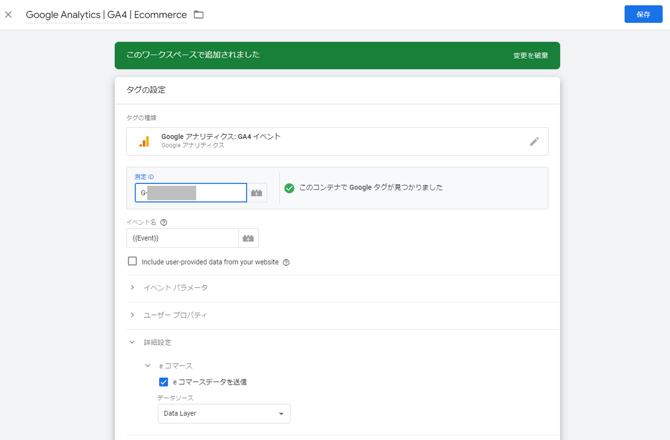Click 変更を破棄 in the green banner
This screenshot has height=440, width=670.
coord(530,56)
